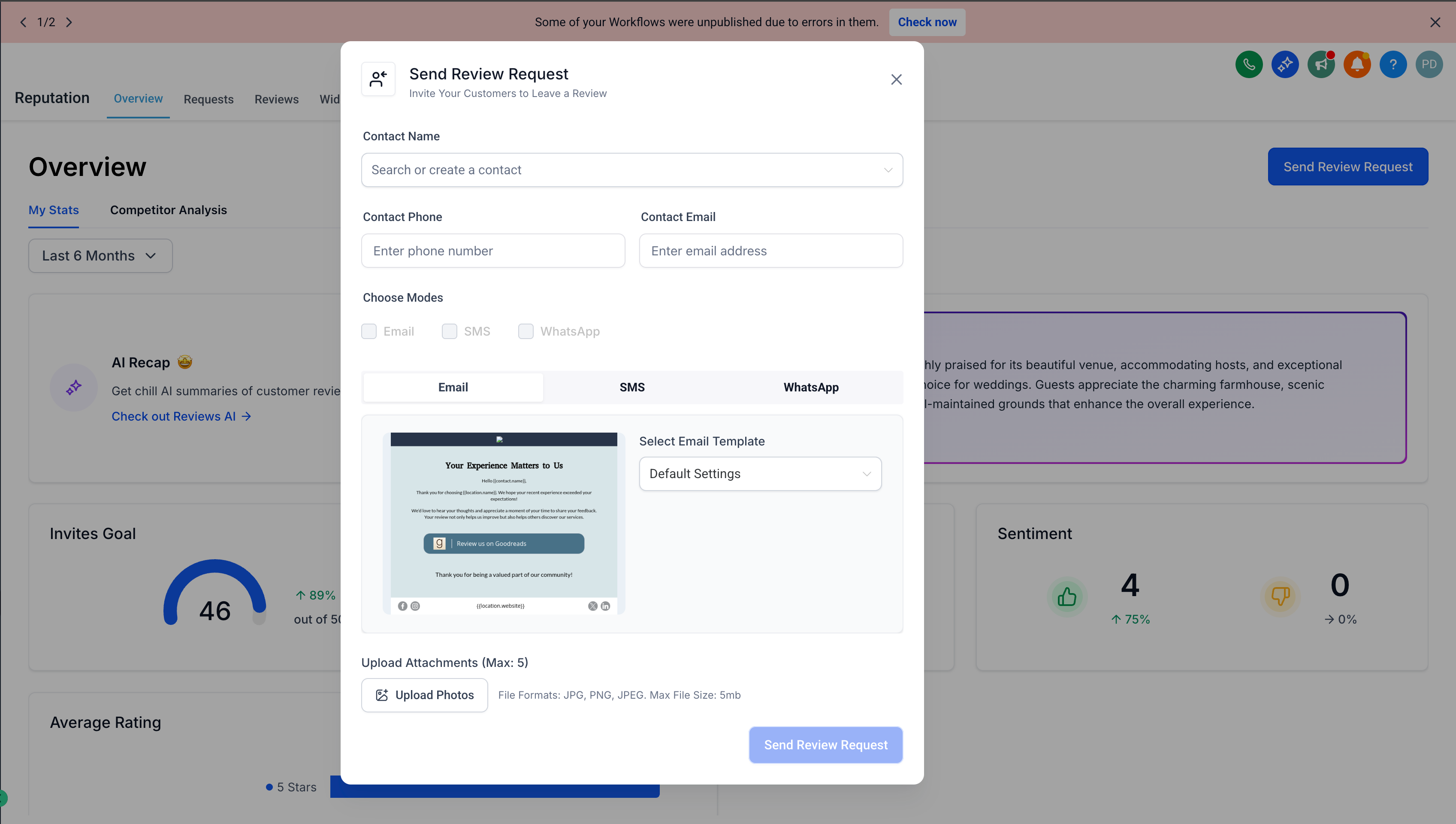The width and height of the screenshot is (1456, 824).
Task: Open the megaphone announcements icon
Action: (x=1321, y=64)
